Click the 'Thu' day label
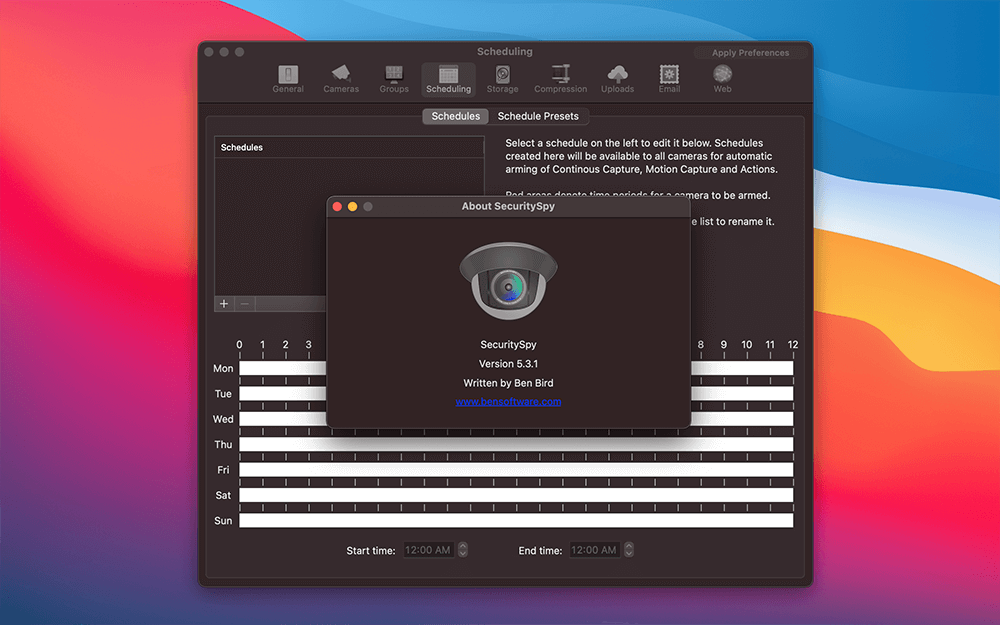 223,445
